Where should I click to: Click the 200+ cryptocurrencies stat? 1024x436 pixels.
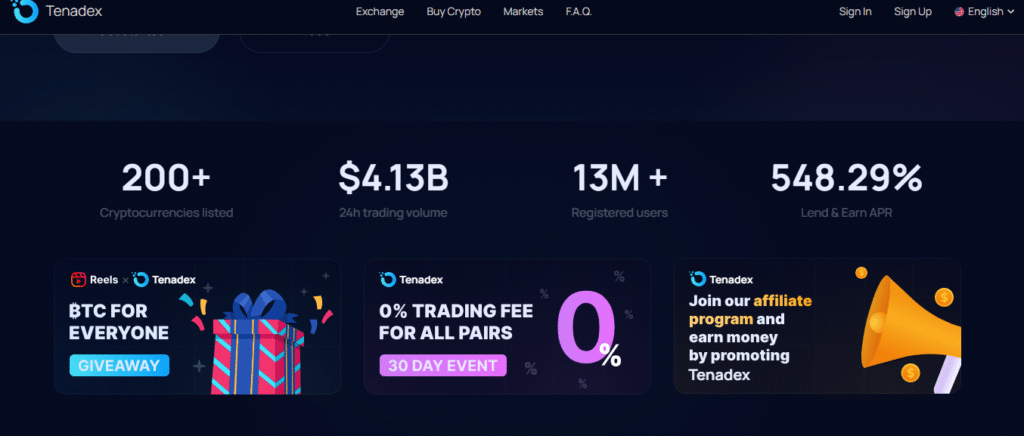[x=166, y=178]
